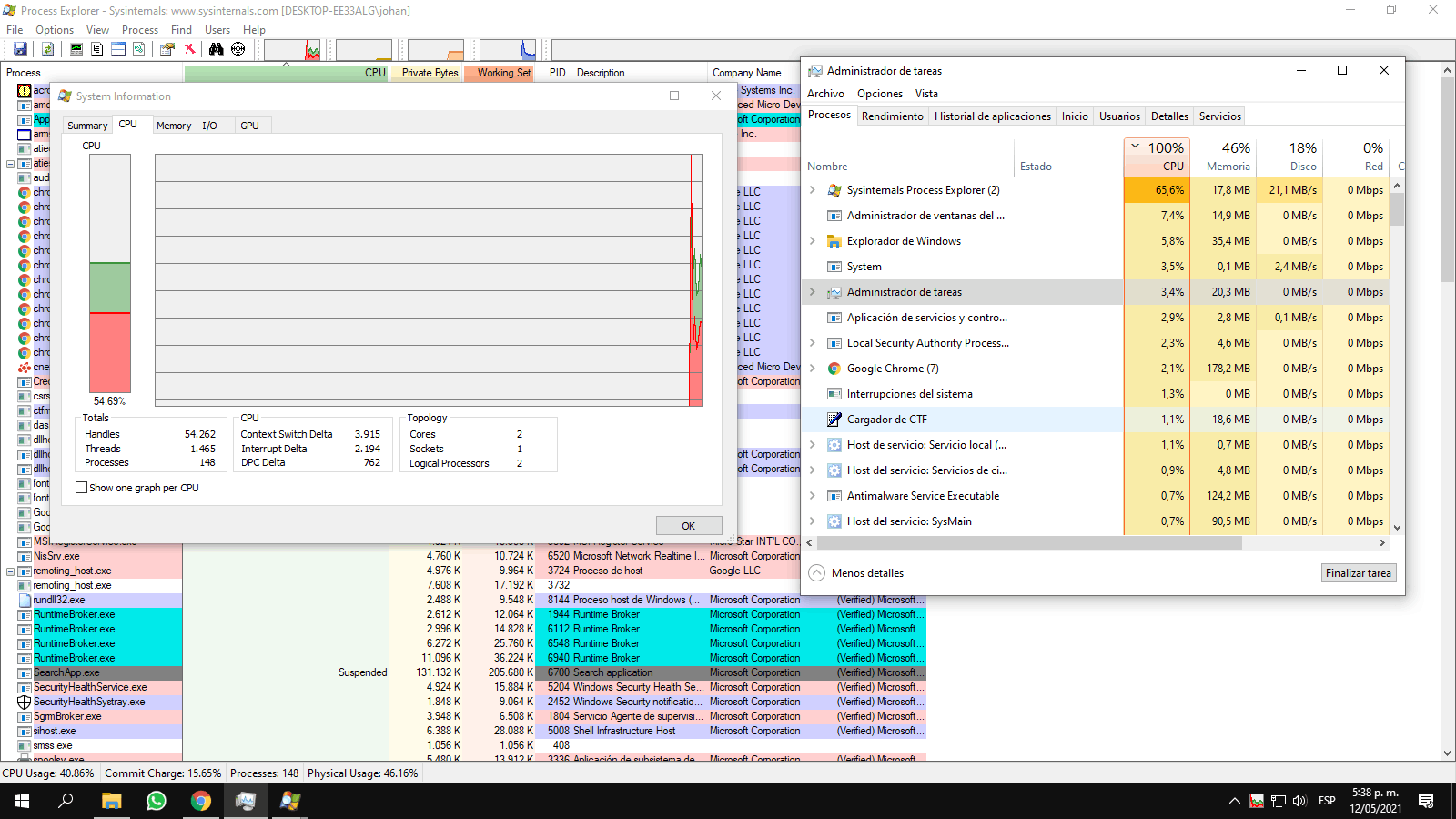Select rundll32.exe process icon
This screenshot has width=1456, height=819.
25,600
